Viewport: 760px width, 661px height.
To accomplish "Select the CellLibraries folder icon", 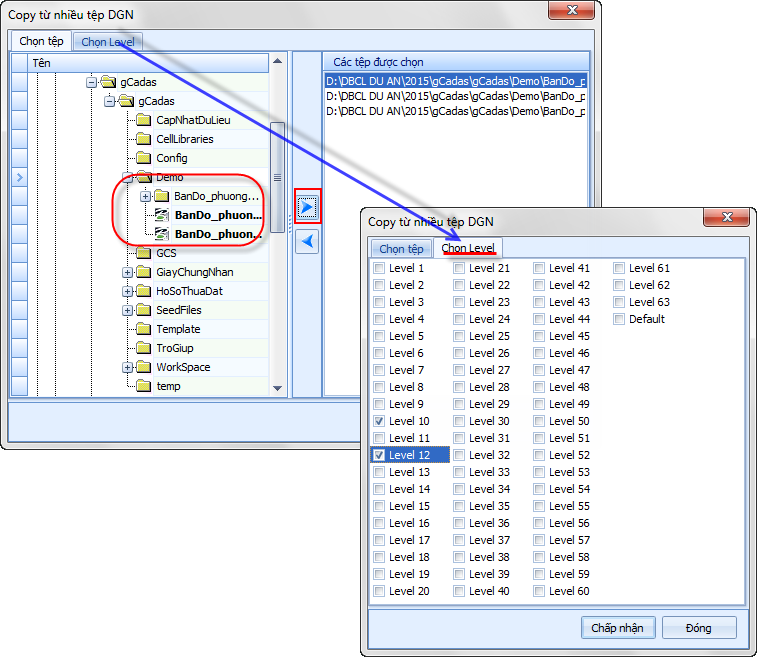I will [143, 139].
